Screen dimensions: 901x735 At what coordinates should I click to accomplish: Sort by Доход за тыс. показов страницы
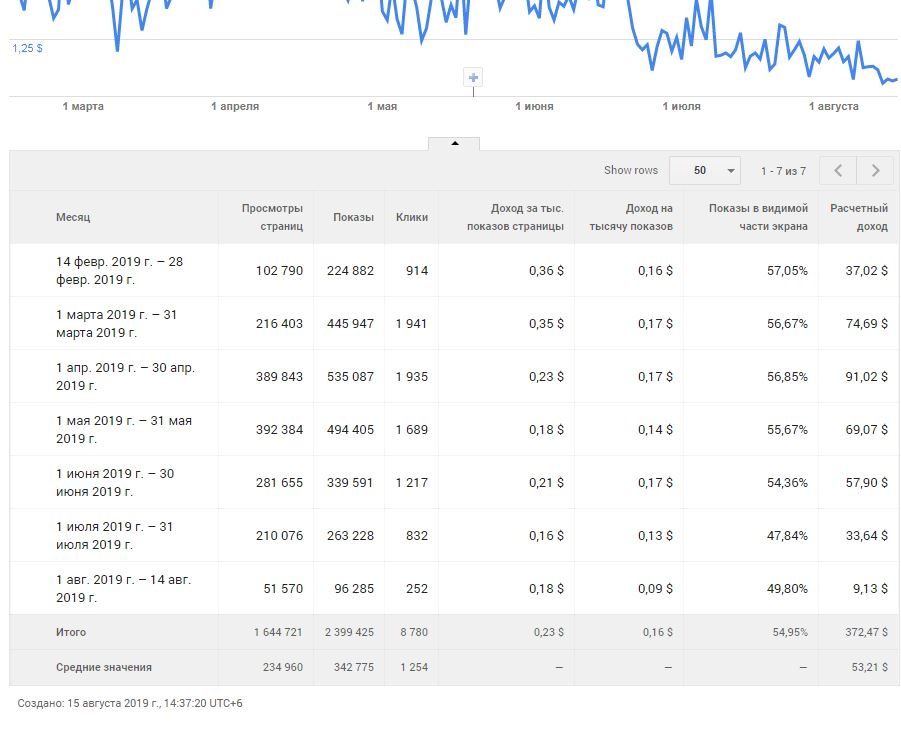click(x=515, y=217)
